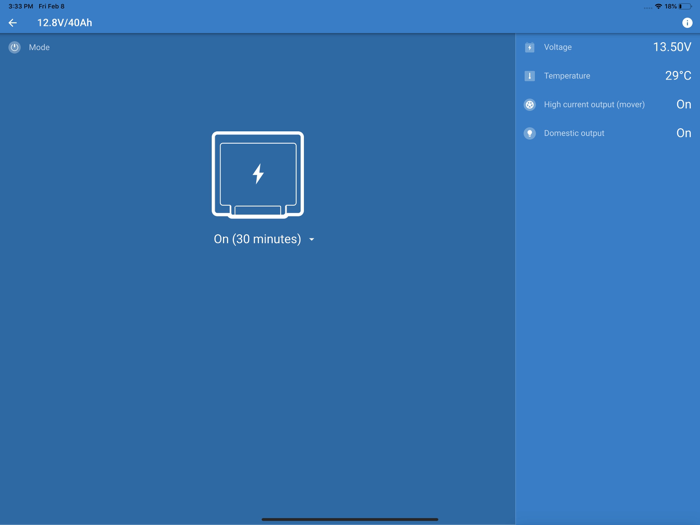Click the Mode label

pyautogui.click(x=39, y=47)
